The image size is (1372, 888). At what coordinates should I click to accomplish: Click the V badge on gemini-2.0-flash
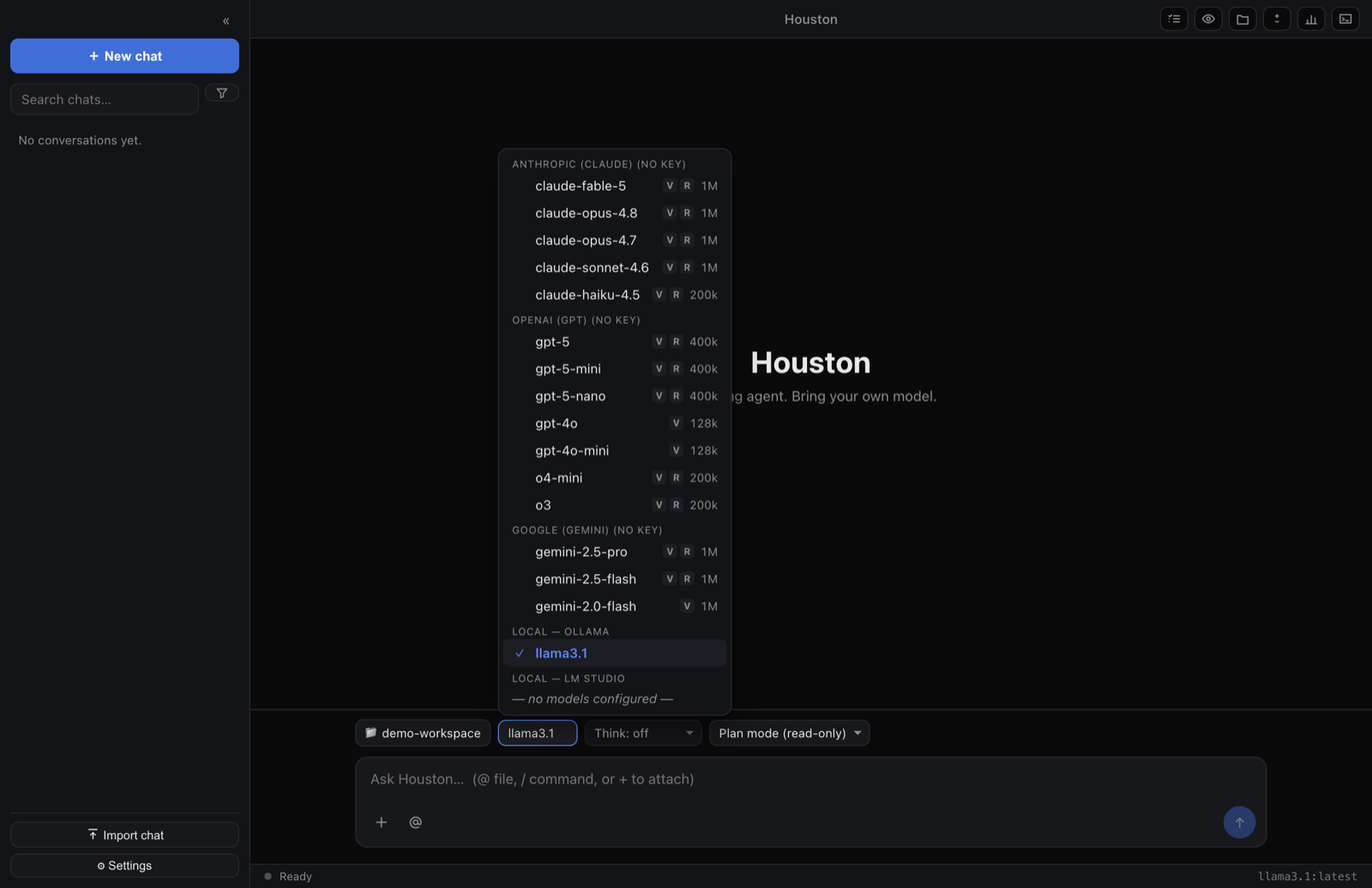point(687,606)
